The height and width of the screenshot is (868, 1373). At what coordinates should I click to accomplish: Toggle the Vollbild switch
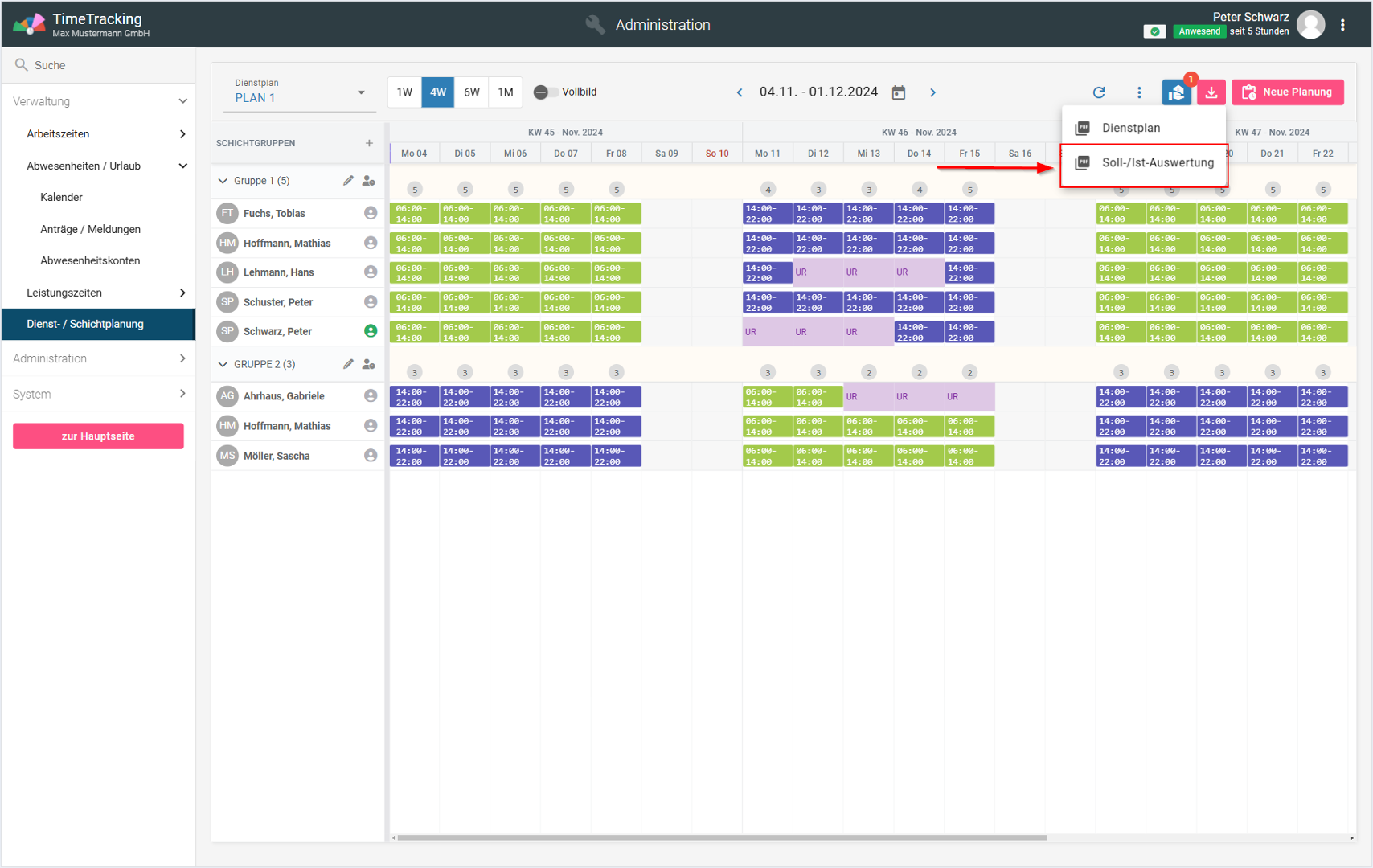[546, 92]
